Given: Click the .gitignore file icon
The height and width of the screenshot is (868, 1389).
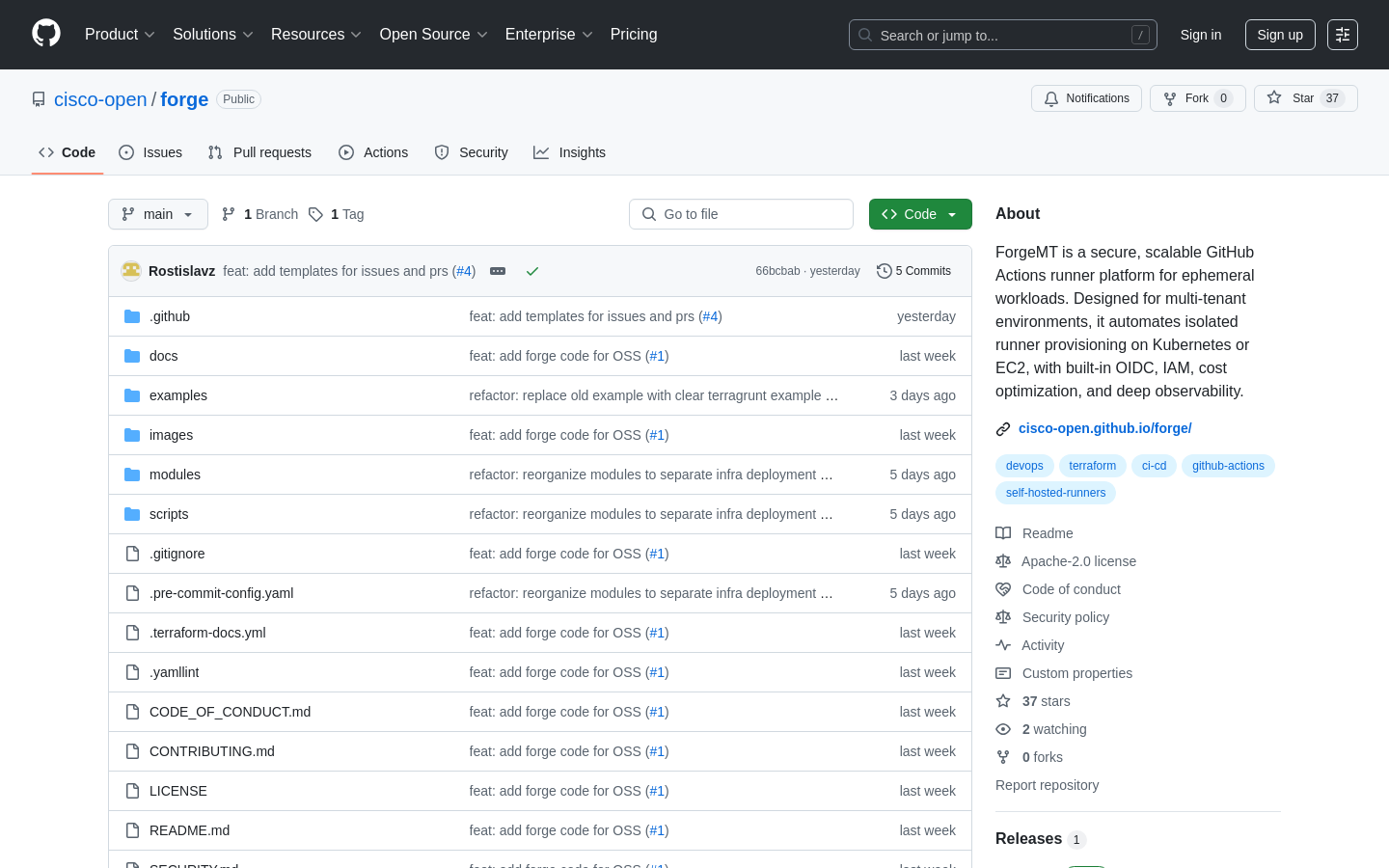Looking at the screenshot, I should (132, 554).
